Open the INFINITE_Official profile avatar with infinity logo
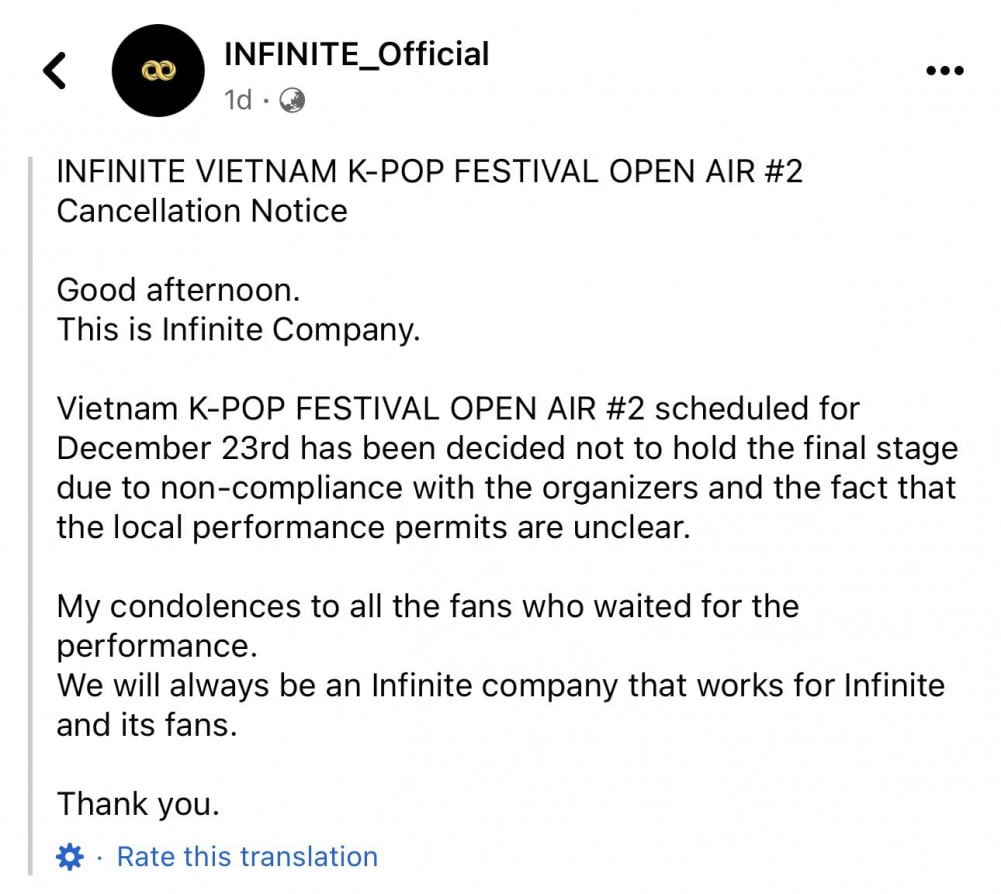The width and height of the screenshot is (1001, 894). coord(158,70)
